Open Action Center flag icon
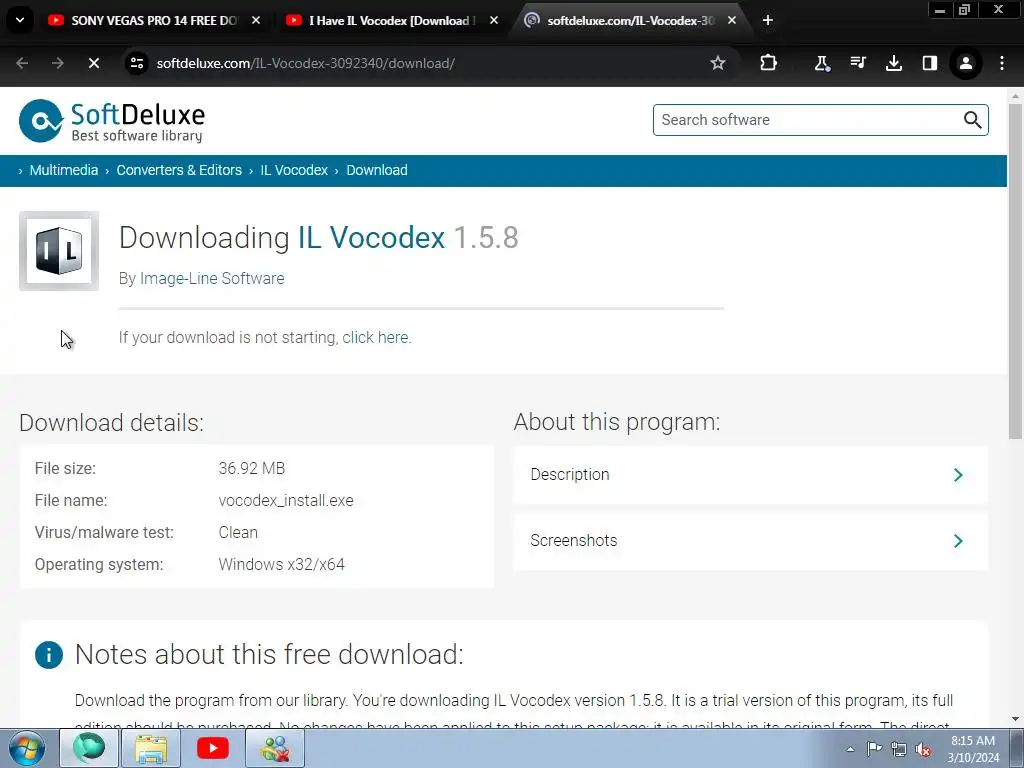Screen dimensions: 1024x768 tap(874, 749)
